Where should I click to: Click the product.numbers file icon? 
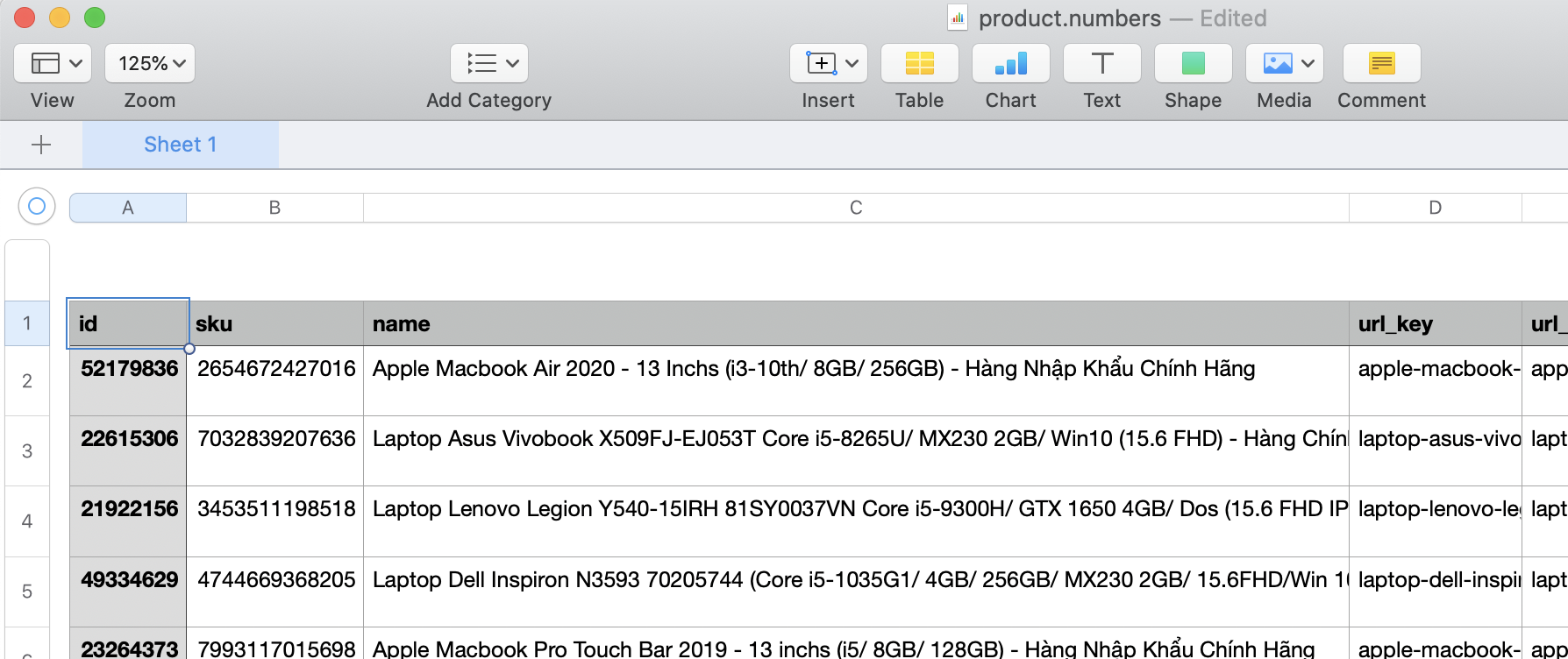(x=958, y=18)
